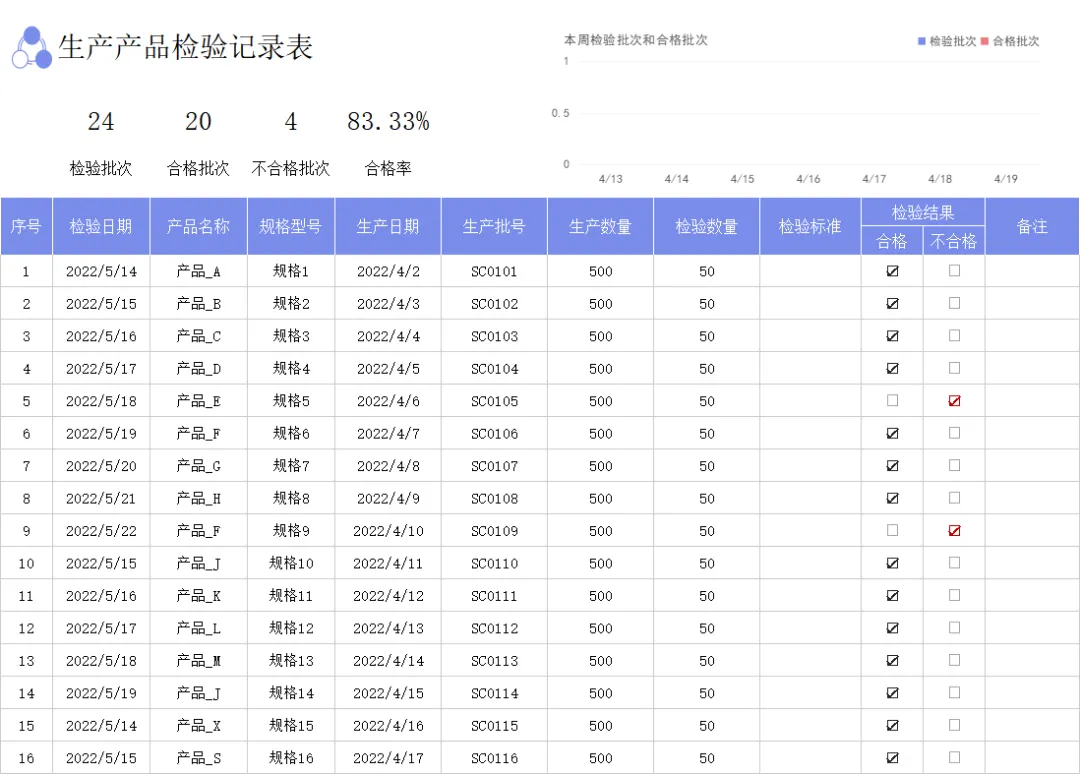The image size is (1080, 774).
Task: Select the 检验结果 merged header
Action: click(x=923, y=212)
